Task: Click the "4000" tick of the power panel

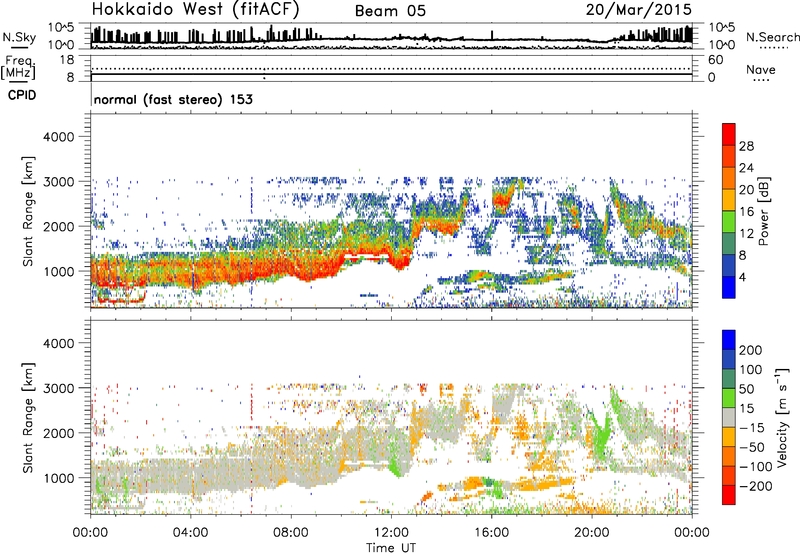Action: click(59, 137)
